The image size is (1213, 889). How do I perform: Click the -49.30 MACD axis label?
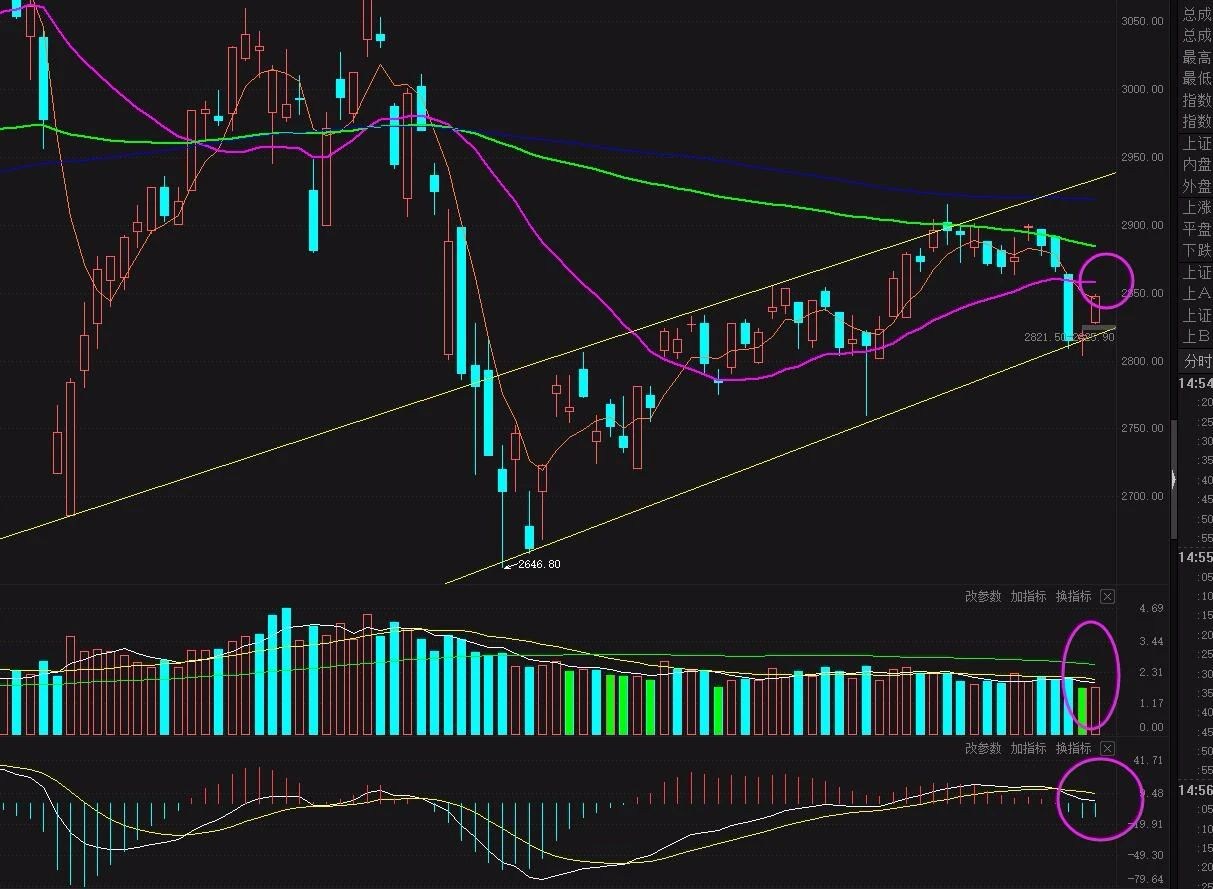tap(1145, 855)
